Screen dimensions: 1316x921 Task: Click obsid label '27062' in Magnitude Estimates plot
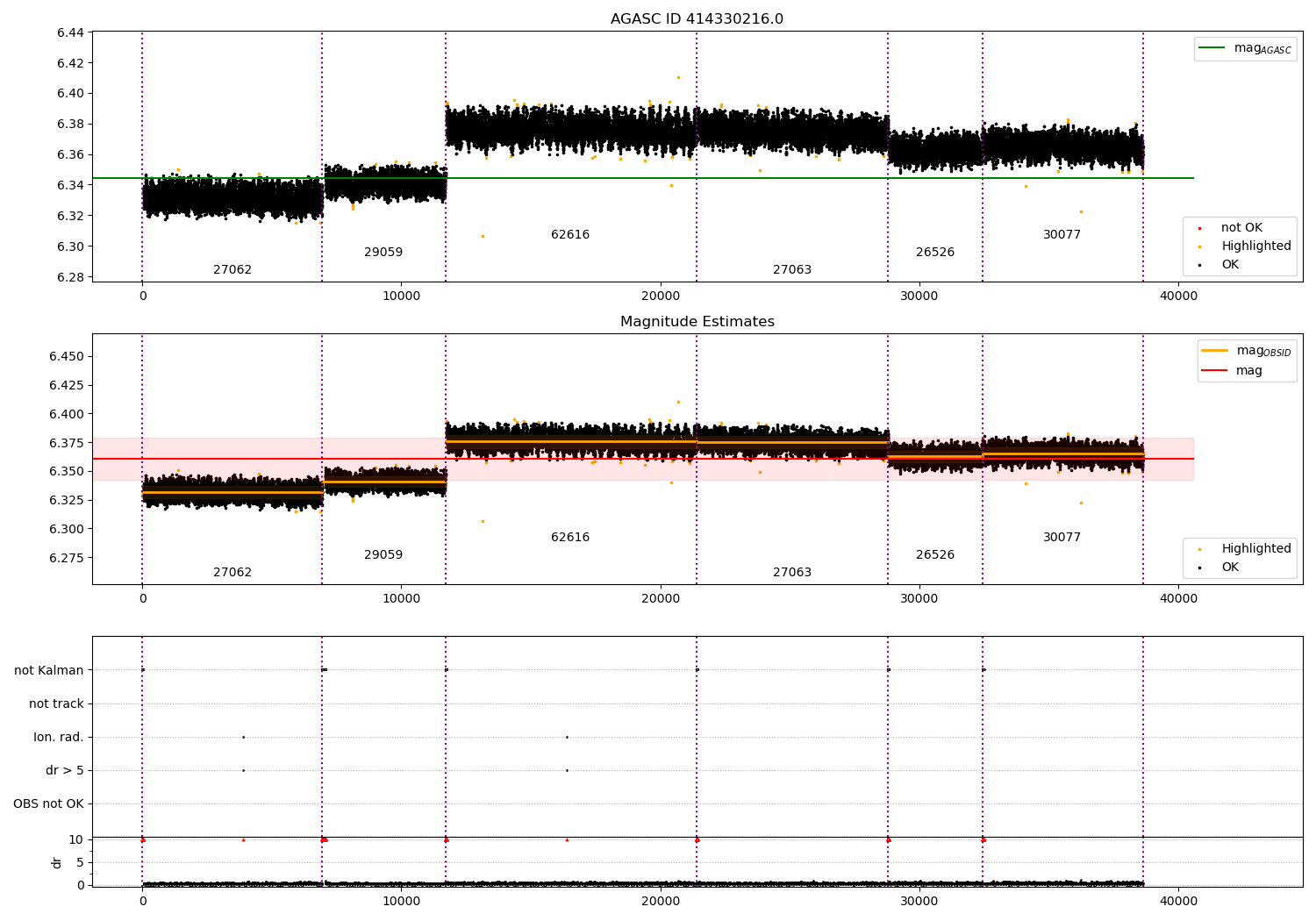coord(232,573)
